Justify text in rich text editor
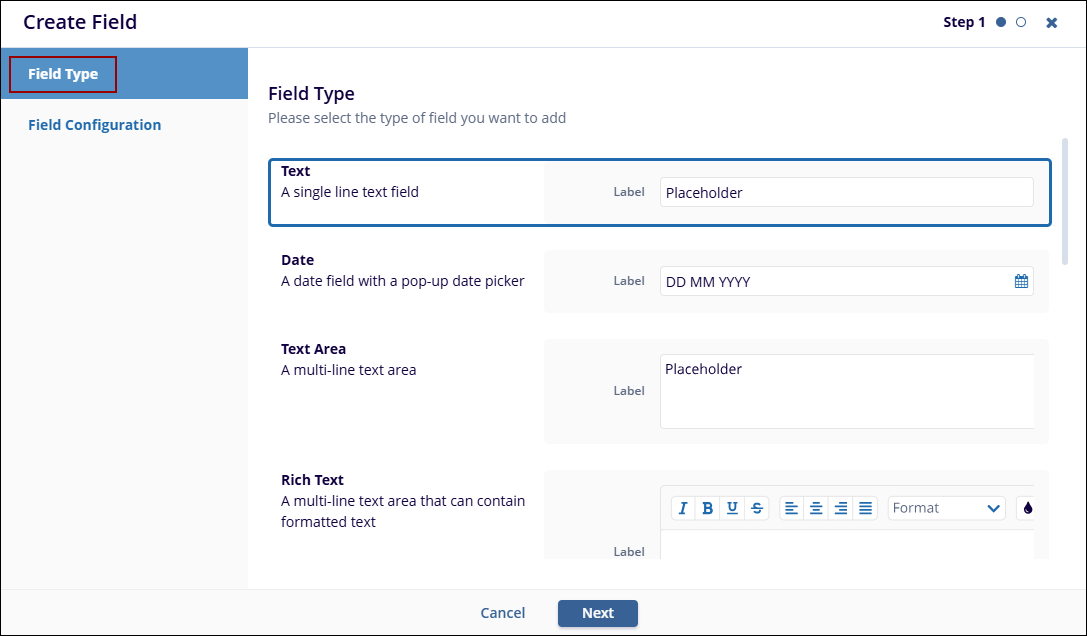Image resolution: width=1087 pixels, height=636 pixels. click(866, 508)
